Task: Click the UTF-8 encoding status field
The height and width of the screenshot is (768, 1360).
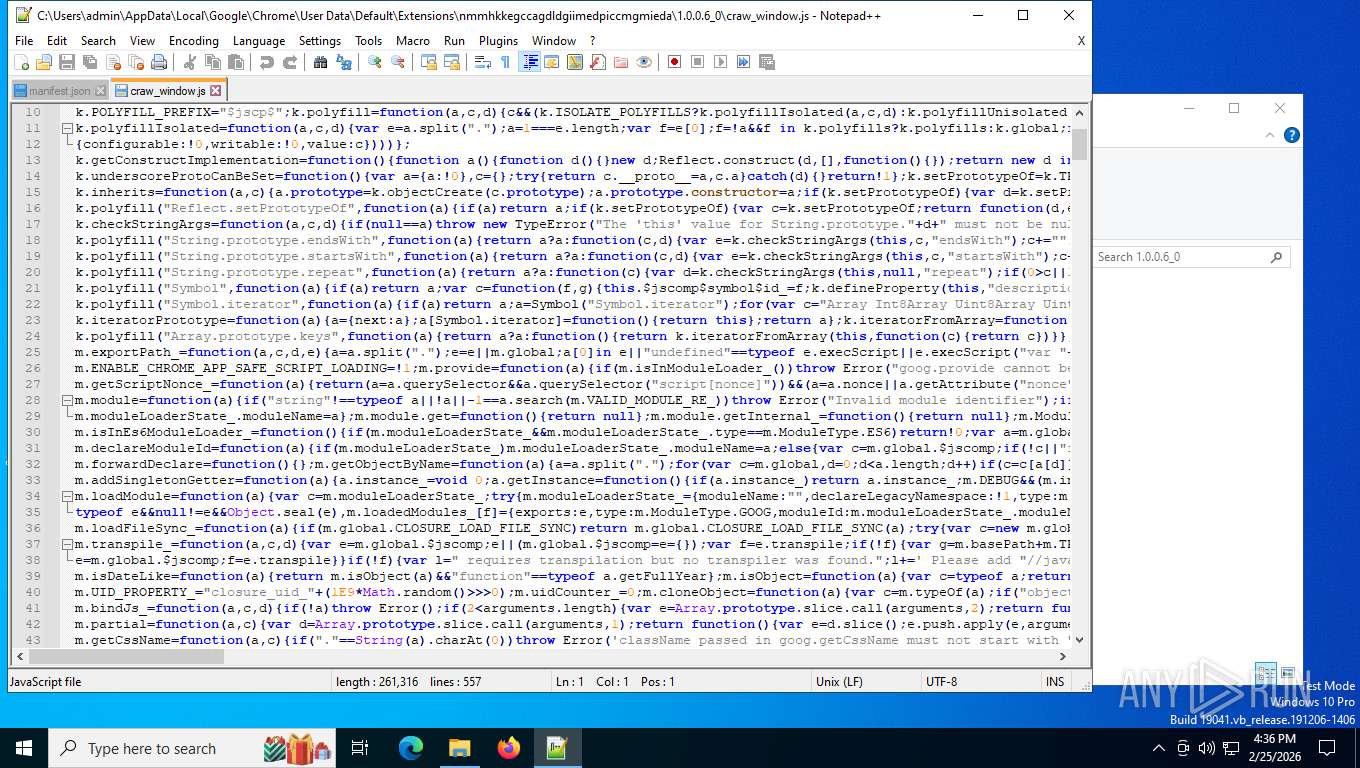Action: point(980,681)
